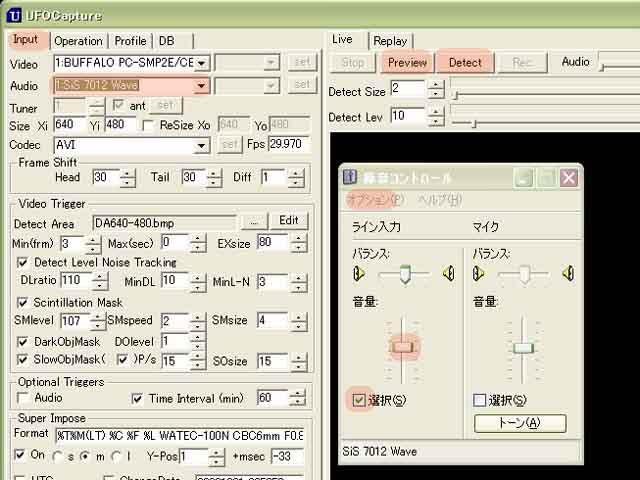Click the Detect Size spinner
This screenshot has width=640, height=480.
pos(436,89)
